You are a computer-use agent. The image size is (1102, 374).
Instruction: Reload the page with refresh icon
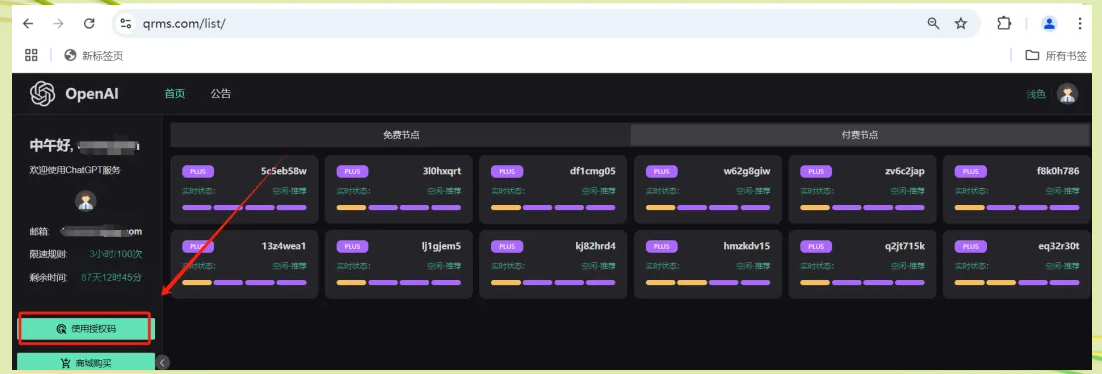(x=89, y=23)
